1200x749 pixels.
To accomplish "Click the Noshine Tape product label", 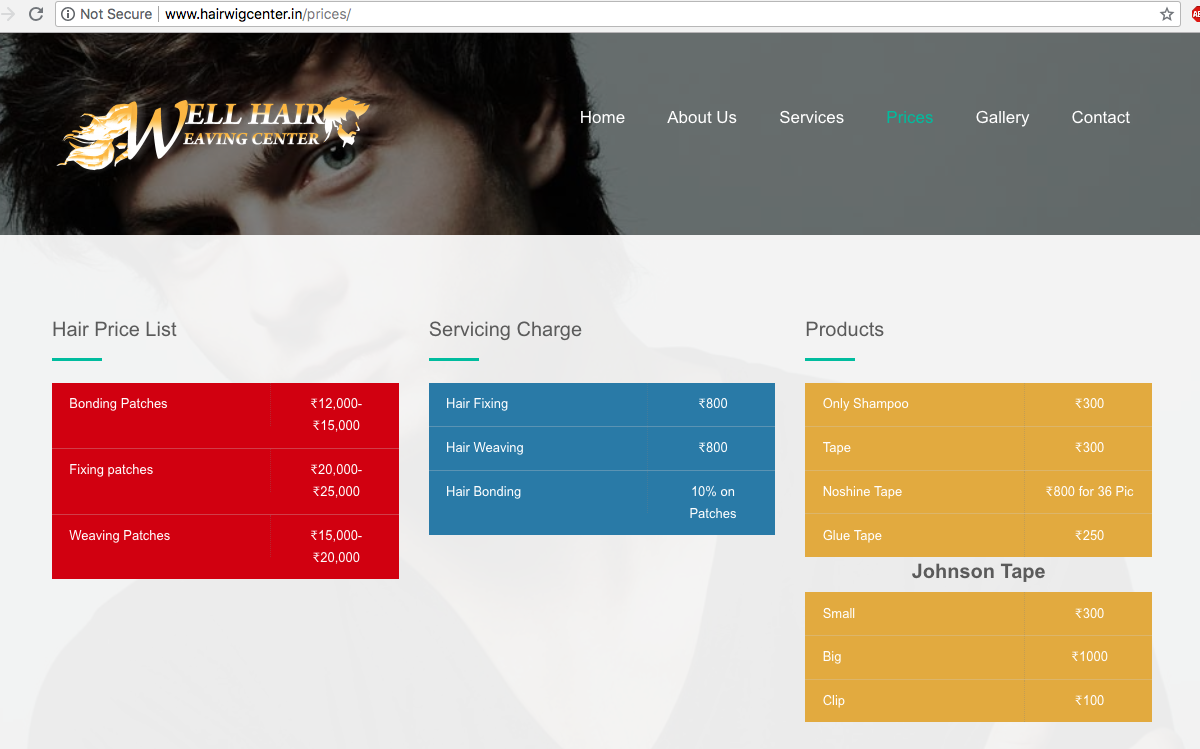I will [862, 492].
